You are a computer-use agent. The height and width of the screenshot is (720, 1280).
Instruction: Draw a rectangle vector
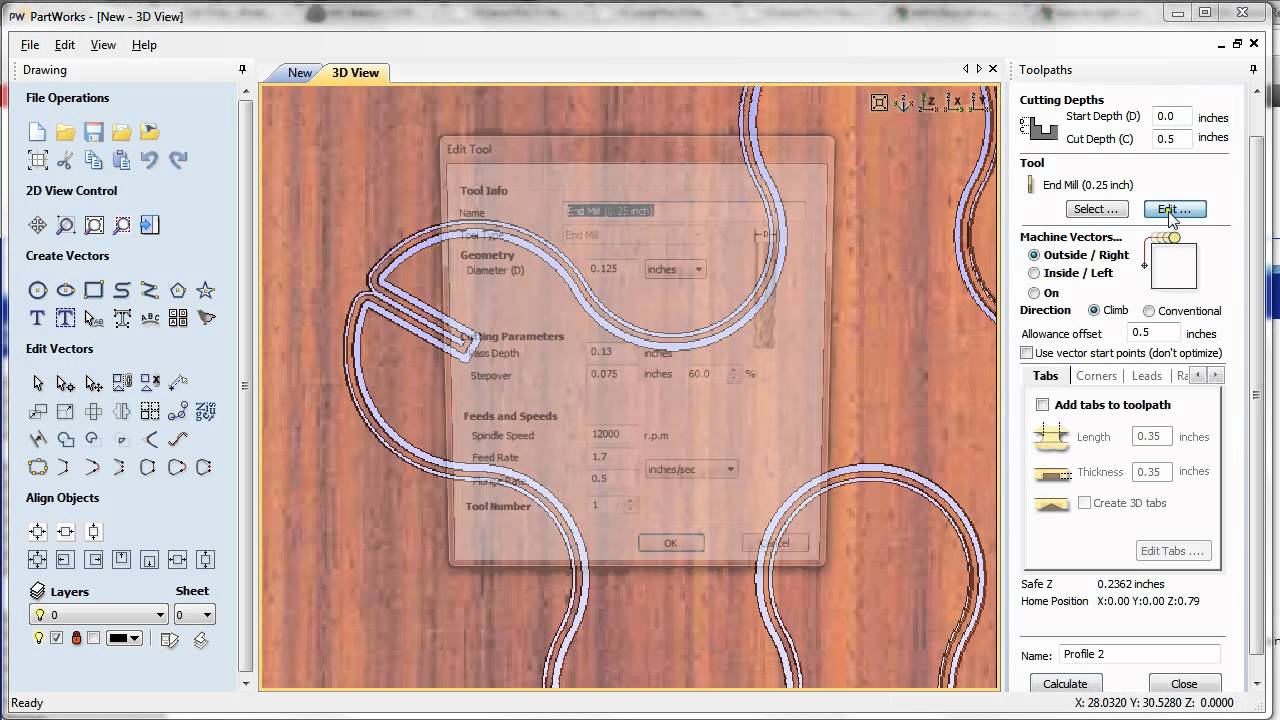(x=93, y=290)
